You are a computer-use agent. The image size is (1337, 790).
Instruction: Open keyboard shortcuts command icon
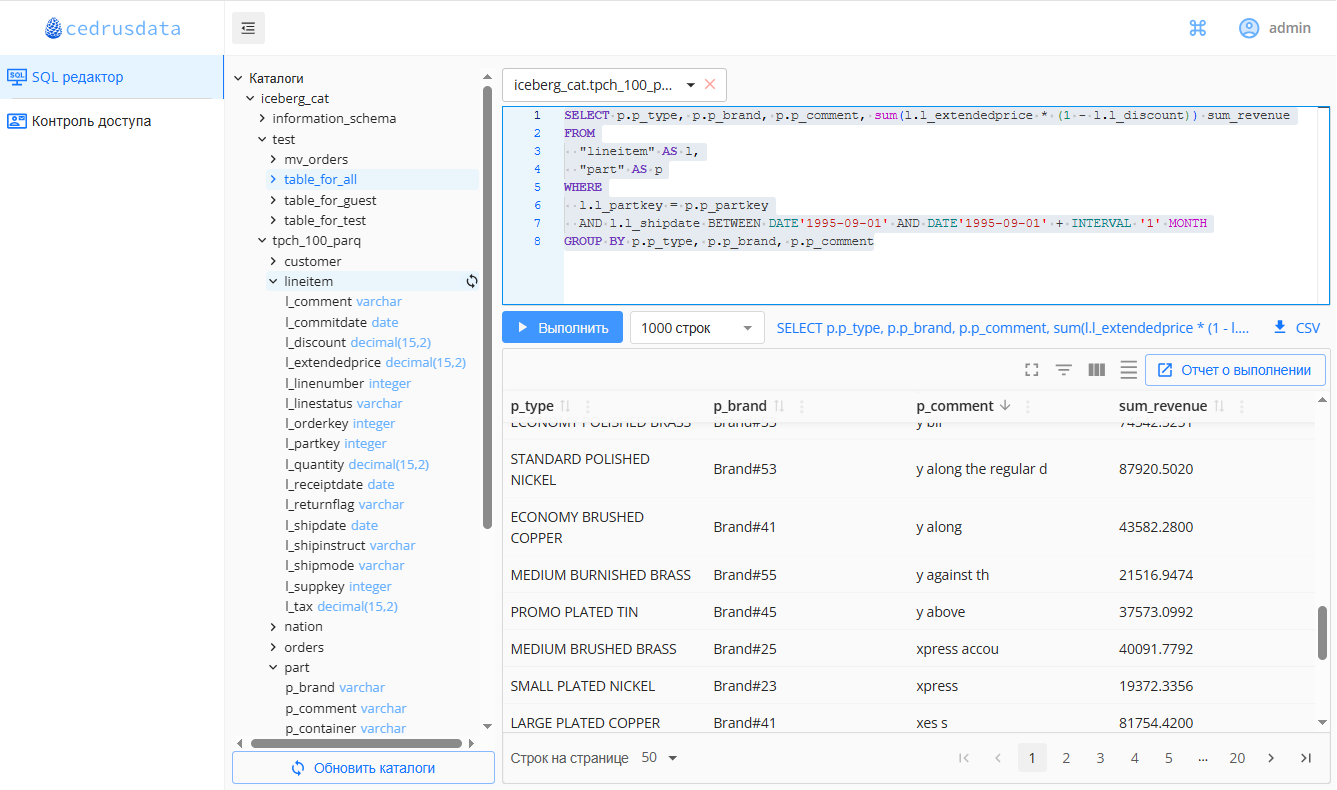(1198, 28)
